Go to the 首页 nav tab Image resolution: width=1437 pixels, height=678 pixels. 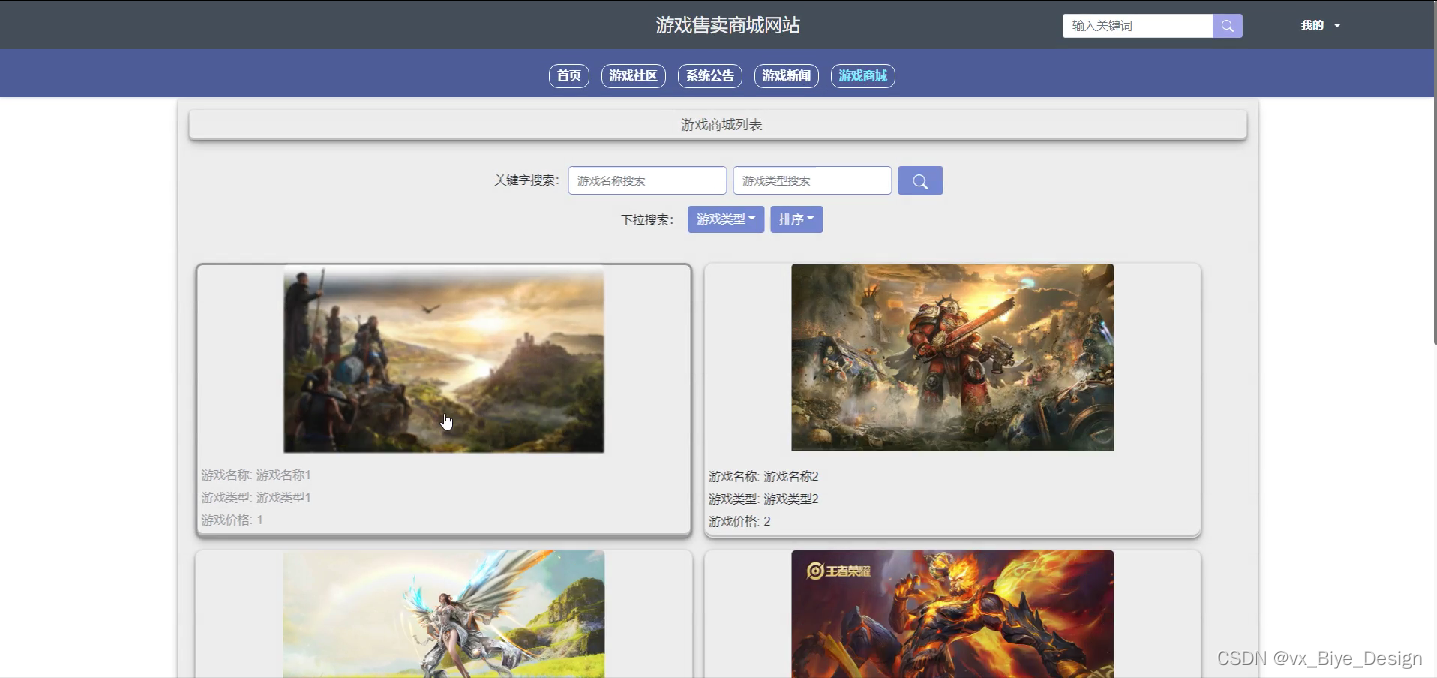pos(569,76)
